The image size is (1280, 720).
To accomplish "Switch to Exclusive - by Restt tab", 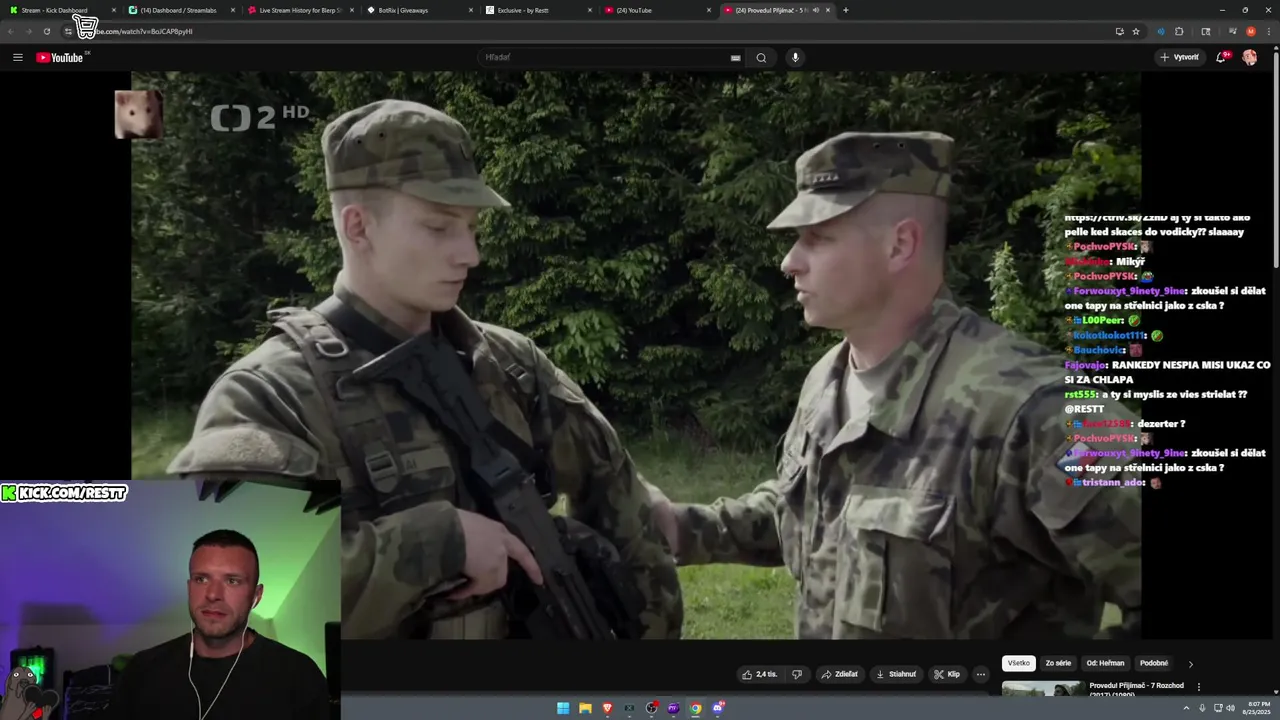I will click(535, 10).
